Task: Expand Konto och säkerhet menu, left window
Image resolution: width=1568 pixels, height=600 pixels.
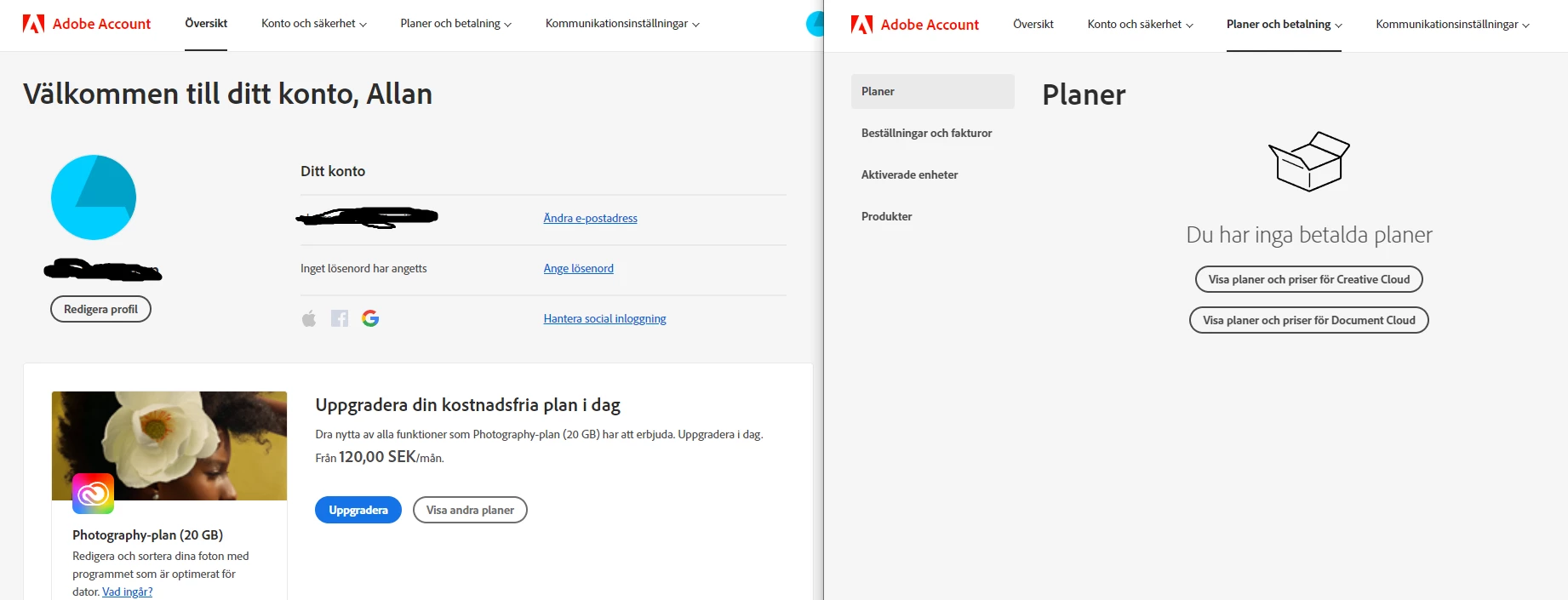Action: pos(314,24)
